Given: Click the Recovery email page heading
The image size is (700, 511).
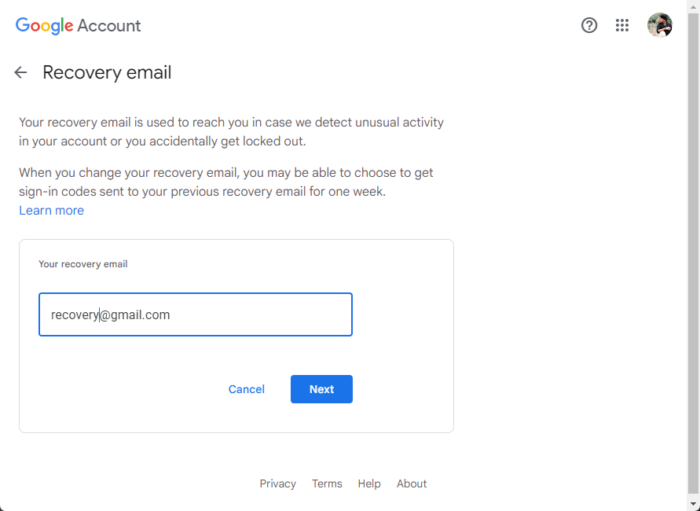Looking at the screenshot, I should click(x=107, y=73).
